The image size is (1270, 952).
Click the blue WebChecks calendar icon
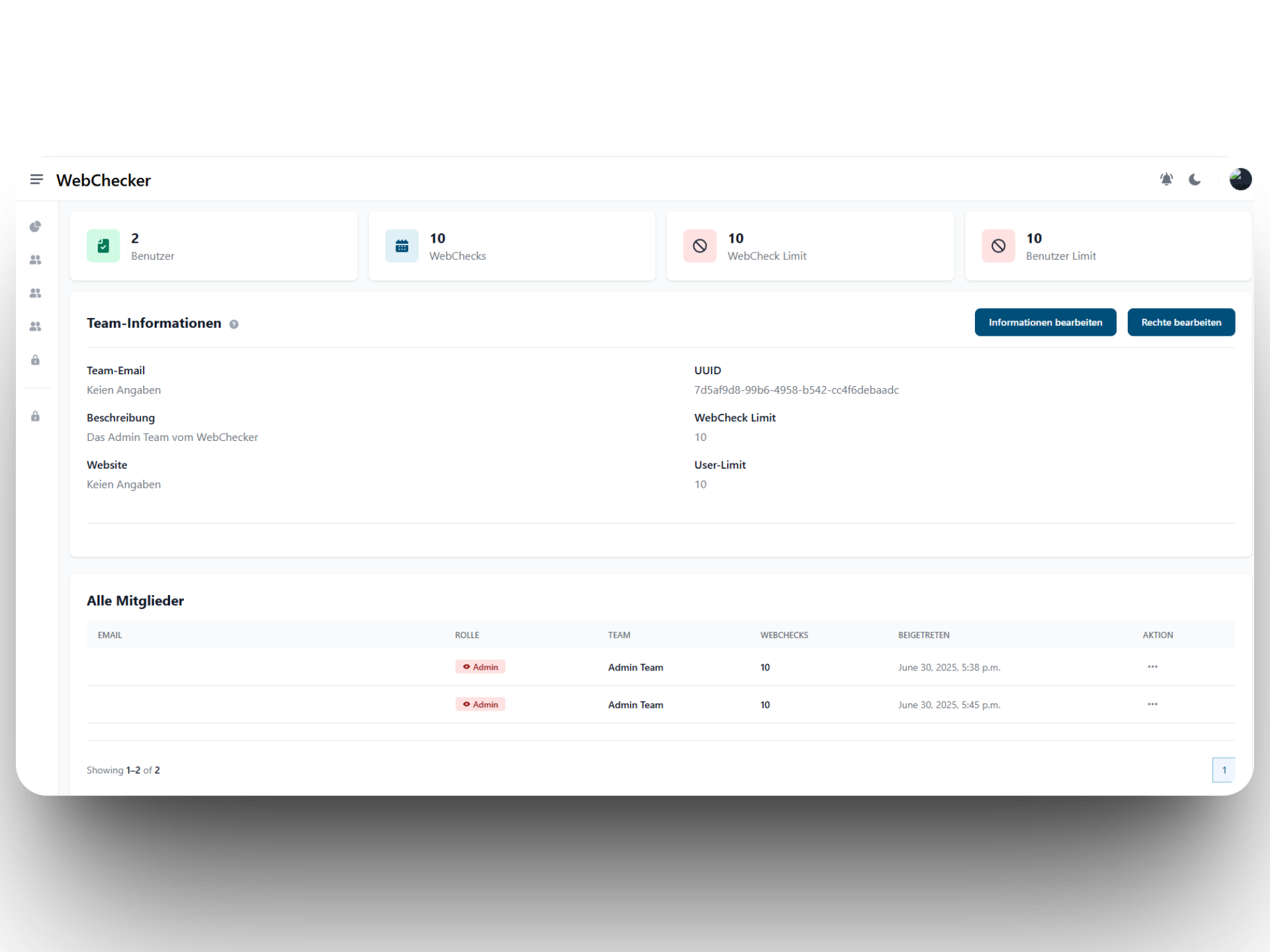coord(402,246)
